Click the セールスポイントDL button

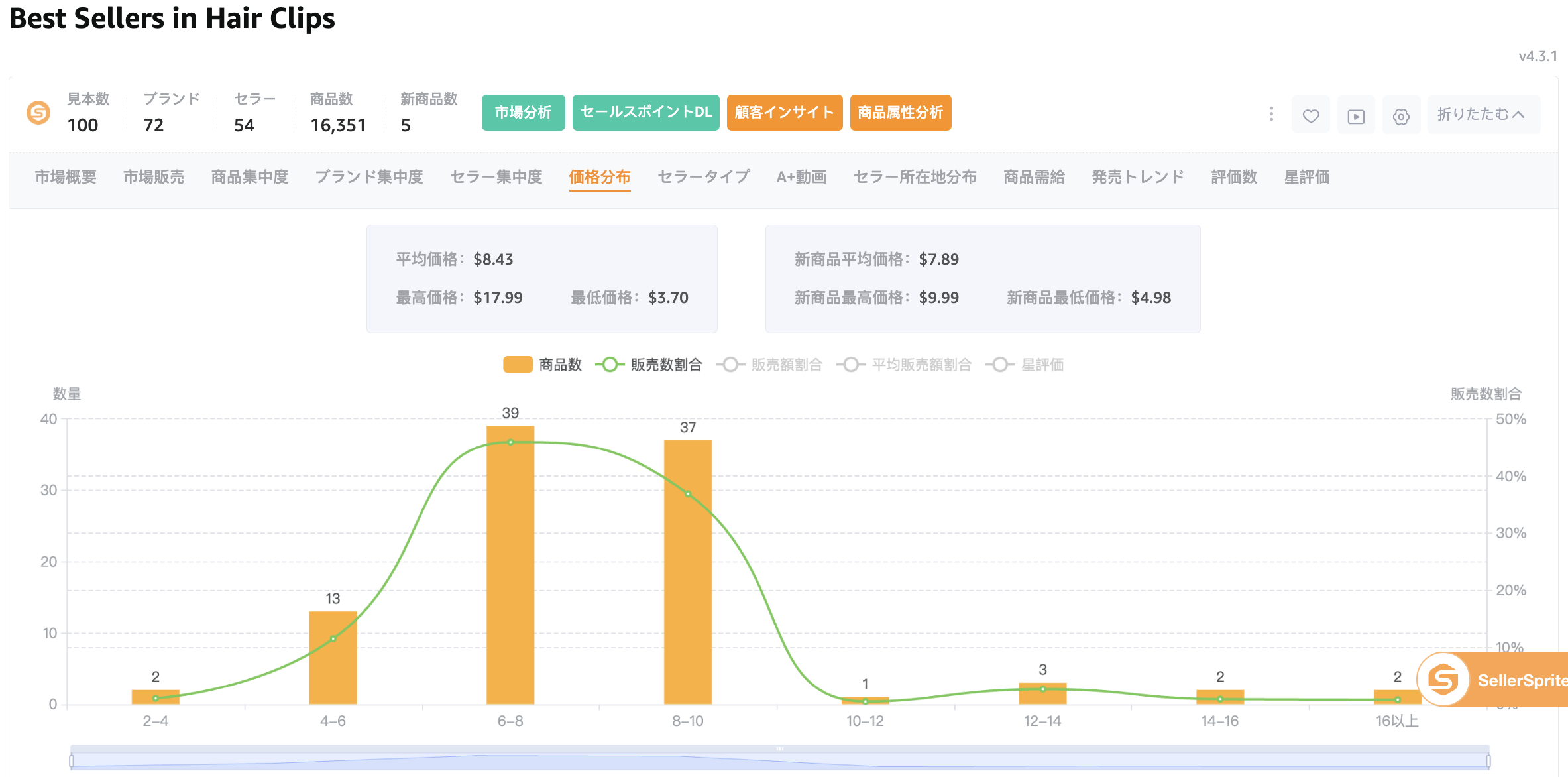coord(645,113)
